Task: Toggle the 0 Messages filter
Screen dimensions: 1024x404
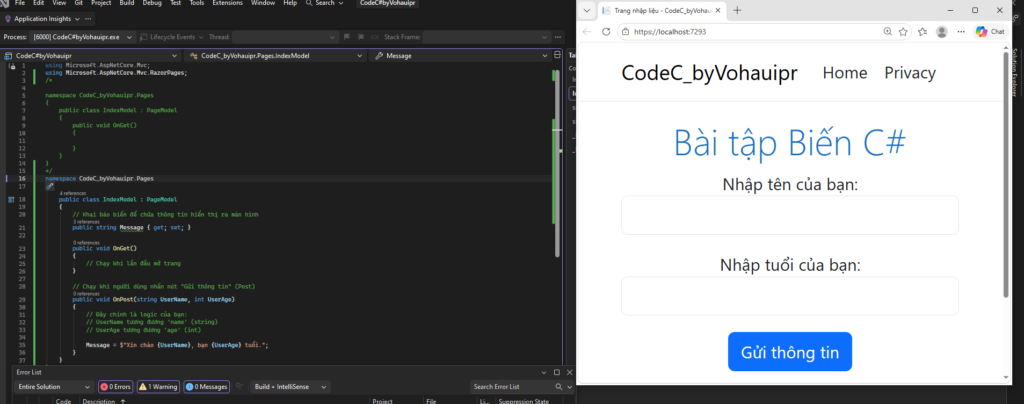Action: [208, 386]
